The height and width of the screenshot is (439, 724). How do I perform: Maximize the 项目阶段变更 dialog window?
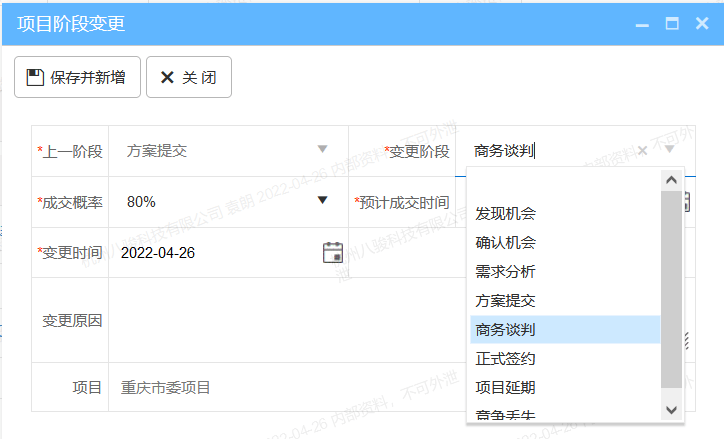tap(672, 24)
